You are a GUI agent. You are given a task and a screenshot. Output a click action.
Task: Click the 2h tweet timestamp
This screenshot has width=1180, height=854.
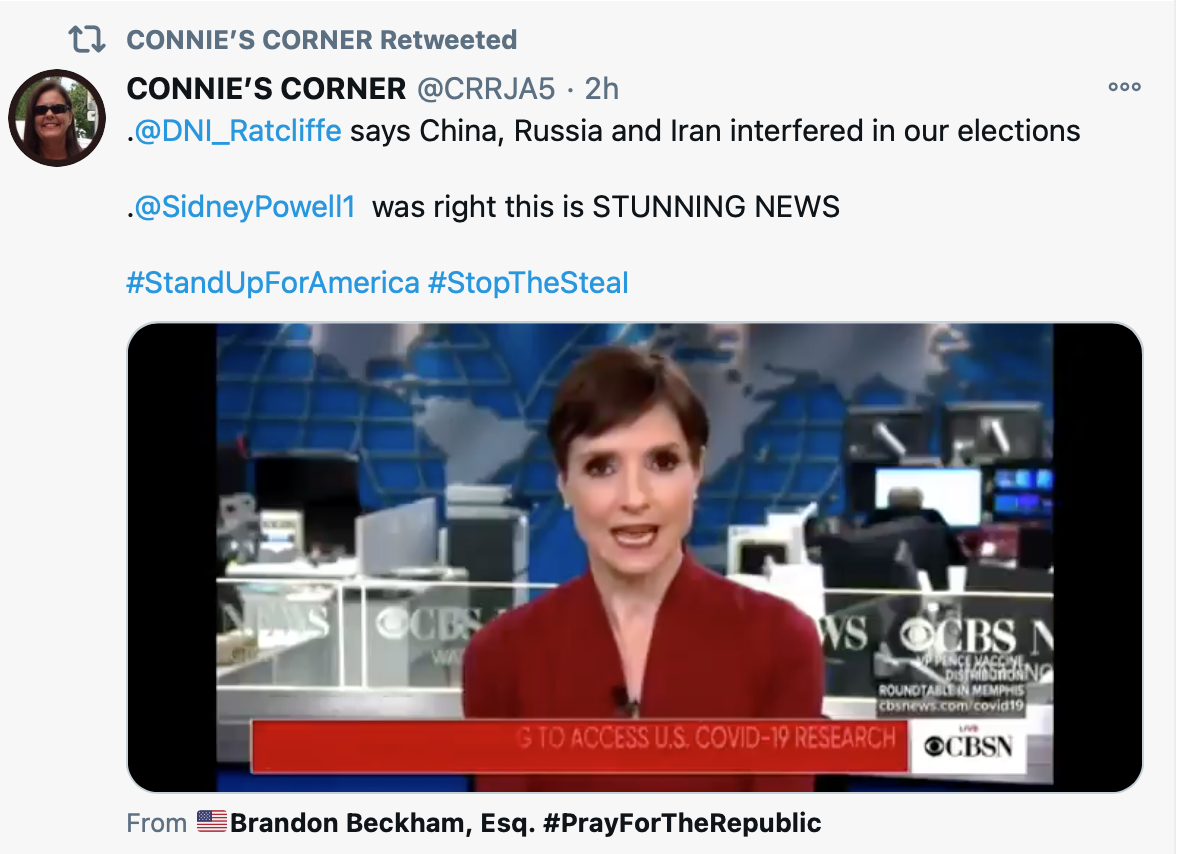click(602, 89)
